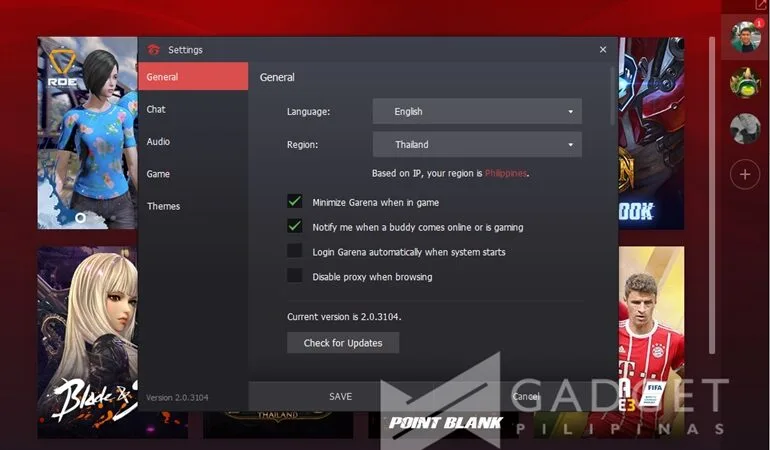Select the gray avatar in the sidebar
The image size is (770, 450).
745,128
